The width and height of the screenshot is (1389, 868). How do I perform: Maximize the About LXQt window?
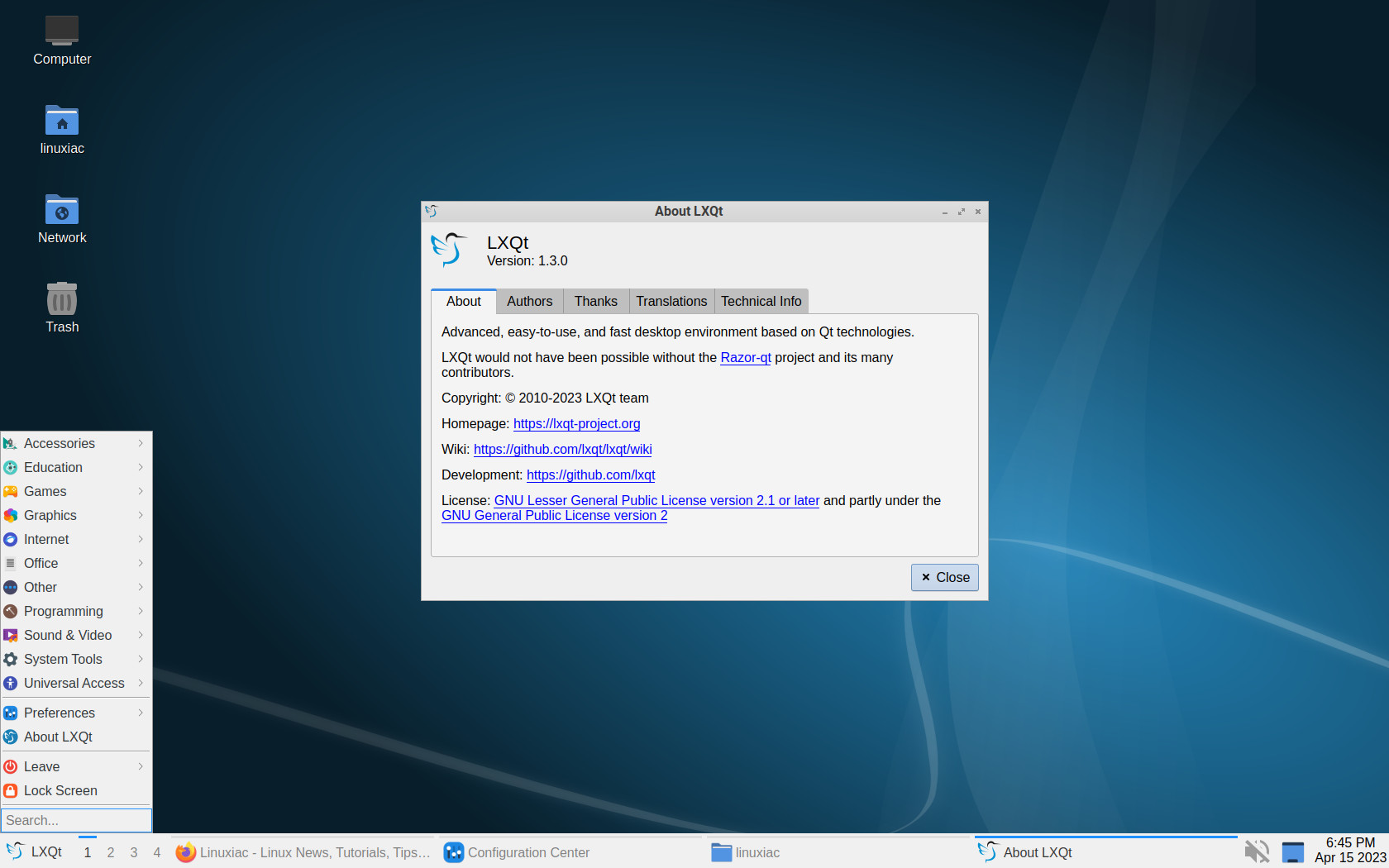pos(962,212)
